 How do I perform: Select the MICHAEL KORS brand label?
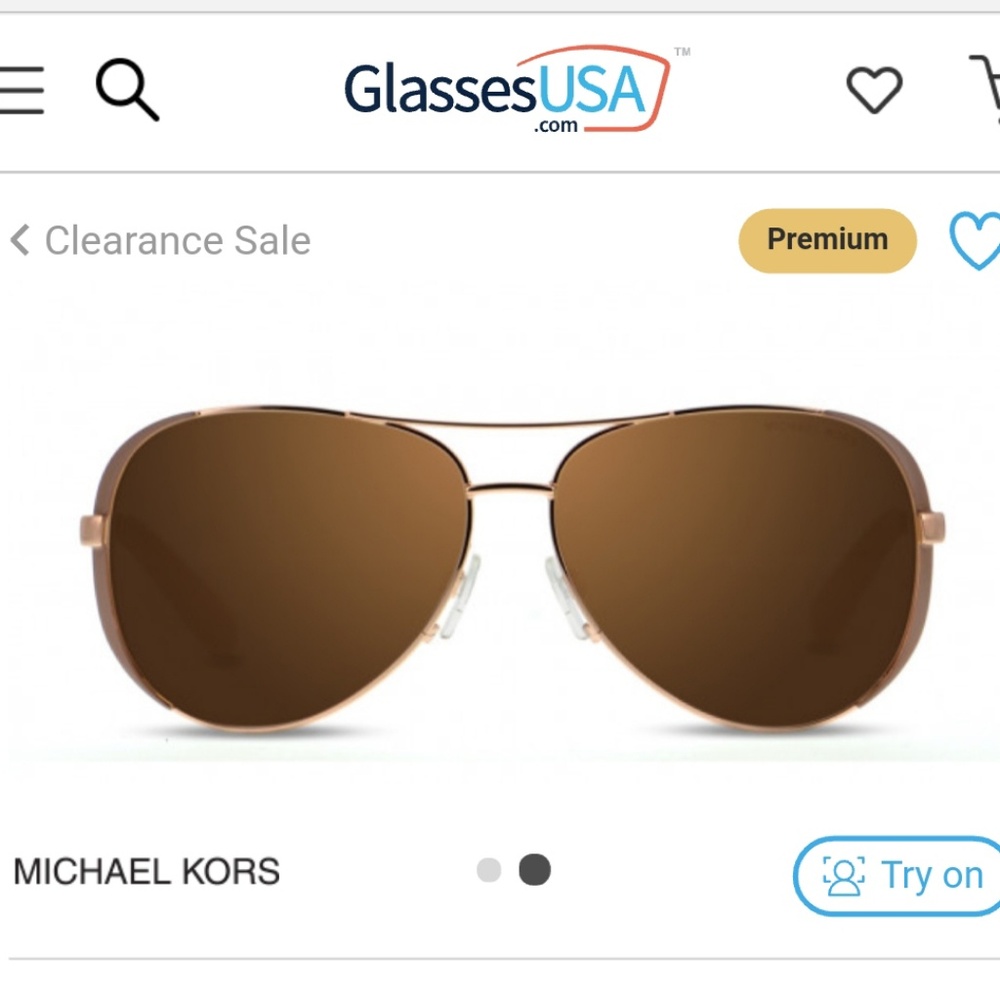click(148, 871)
